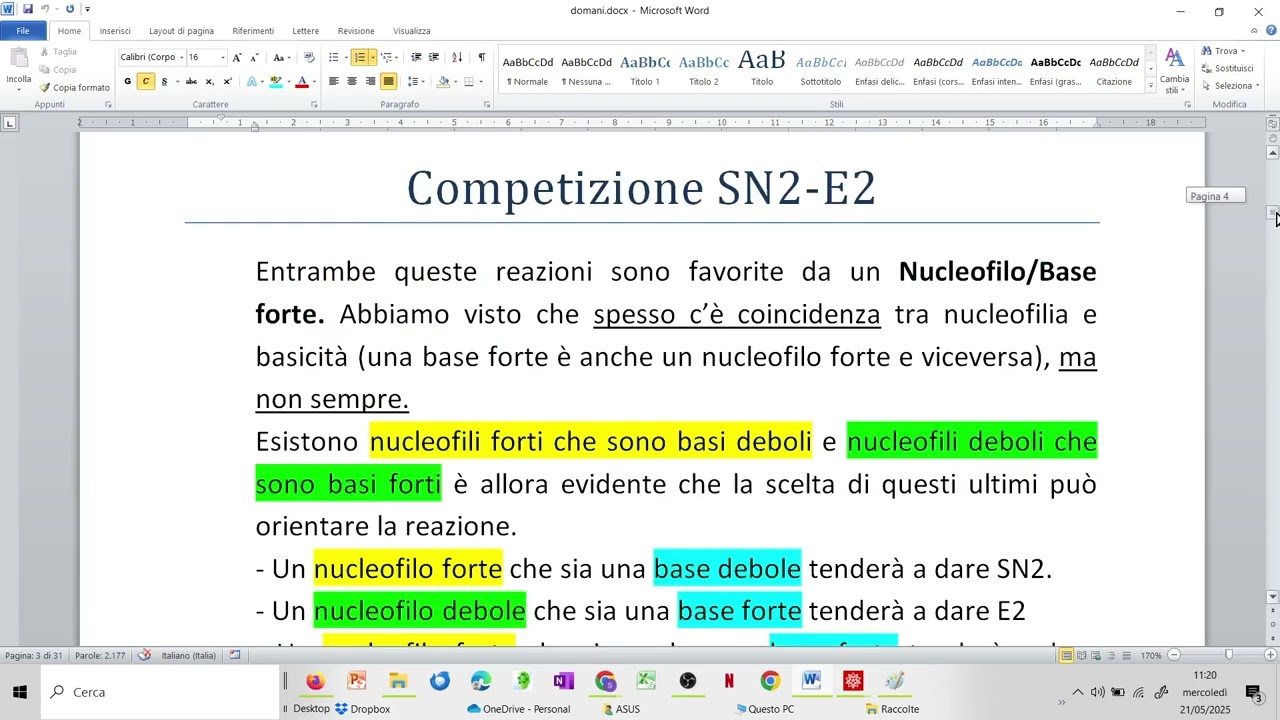Click the Clear Formatting icon

click(309, 57)
